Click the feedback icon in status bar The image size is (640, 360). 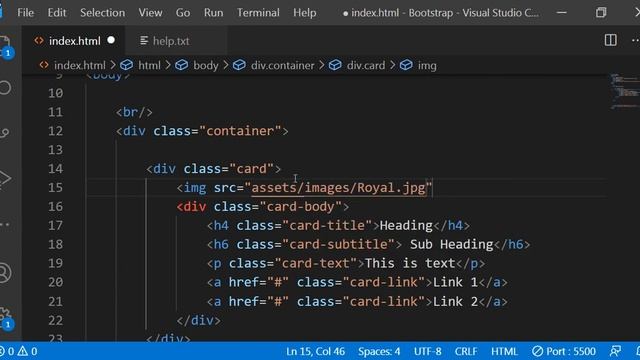coord(615,351)
